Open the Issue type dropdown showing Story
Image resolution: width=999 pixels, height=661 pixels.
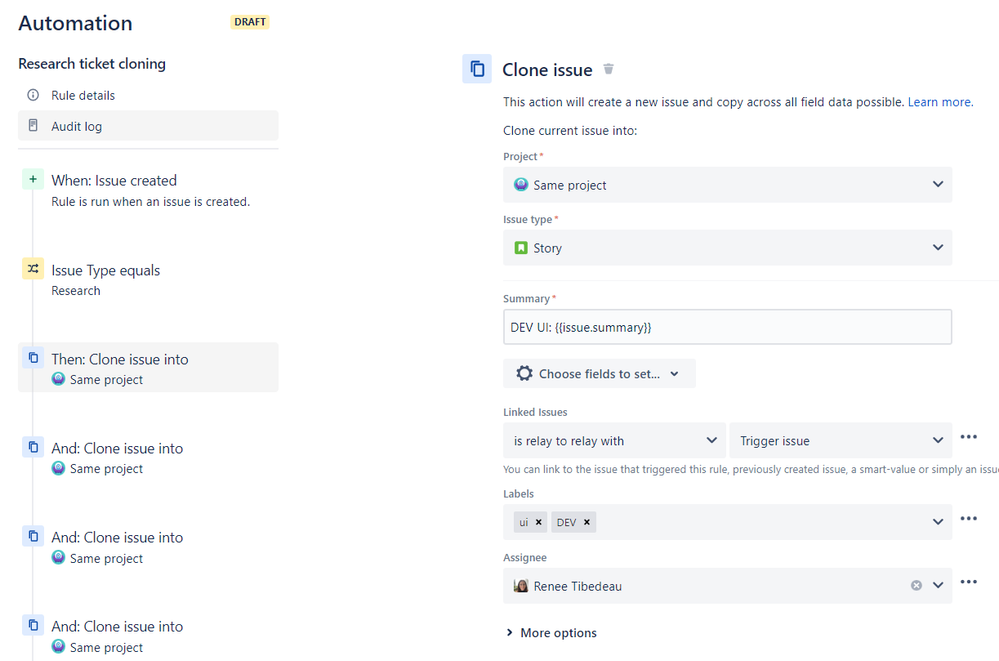728,247
